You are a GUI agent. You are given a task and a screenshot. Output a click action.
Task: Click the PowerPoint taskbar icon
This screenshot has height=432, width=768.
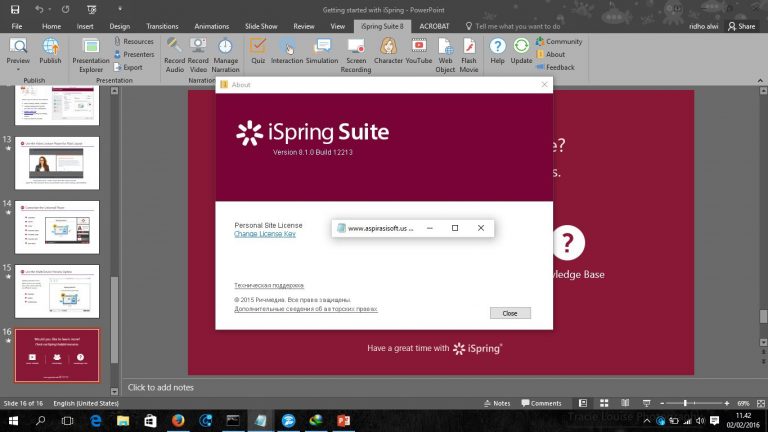coord(343,421)
